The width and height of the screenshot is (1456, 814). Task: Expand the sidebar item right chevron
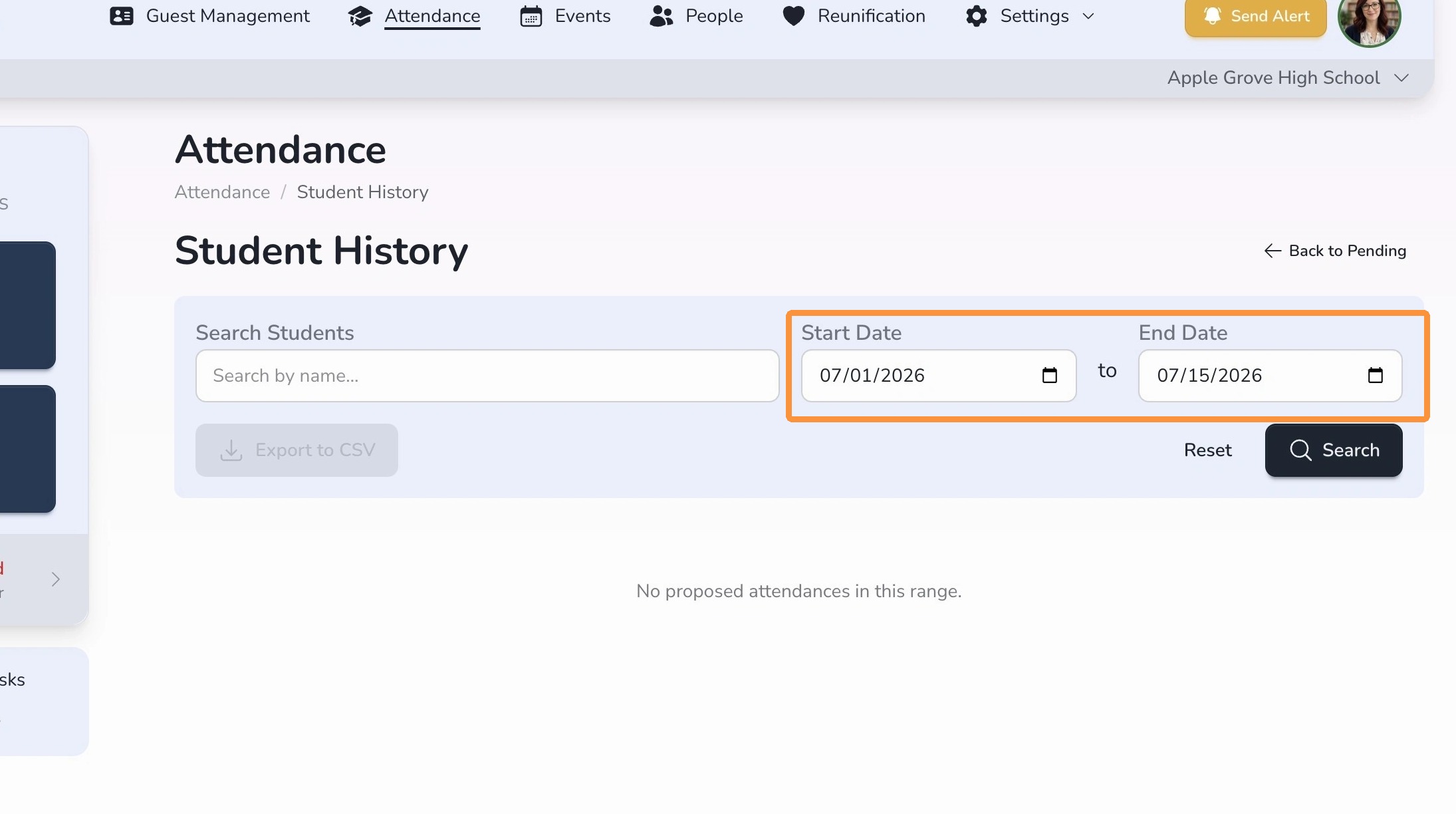coord(56,580)
